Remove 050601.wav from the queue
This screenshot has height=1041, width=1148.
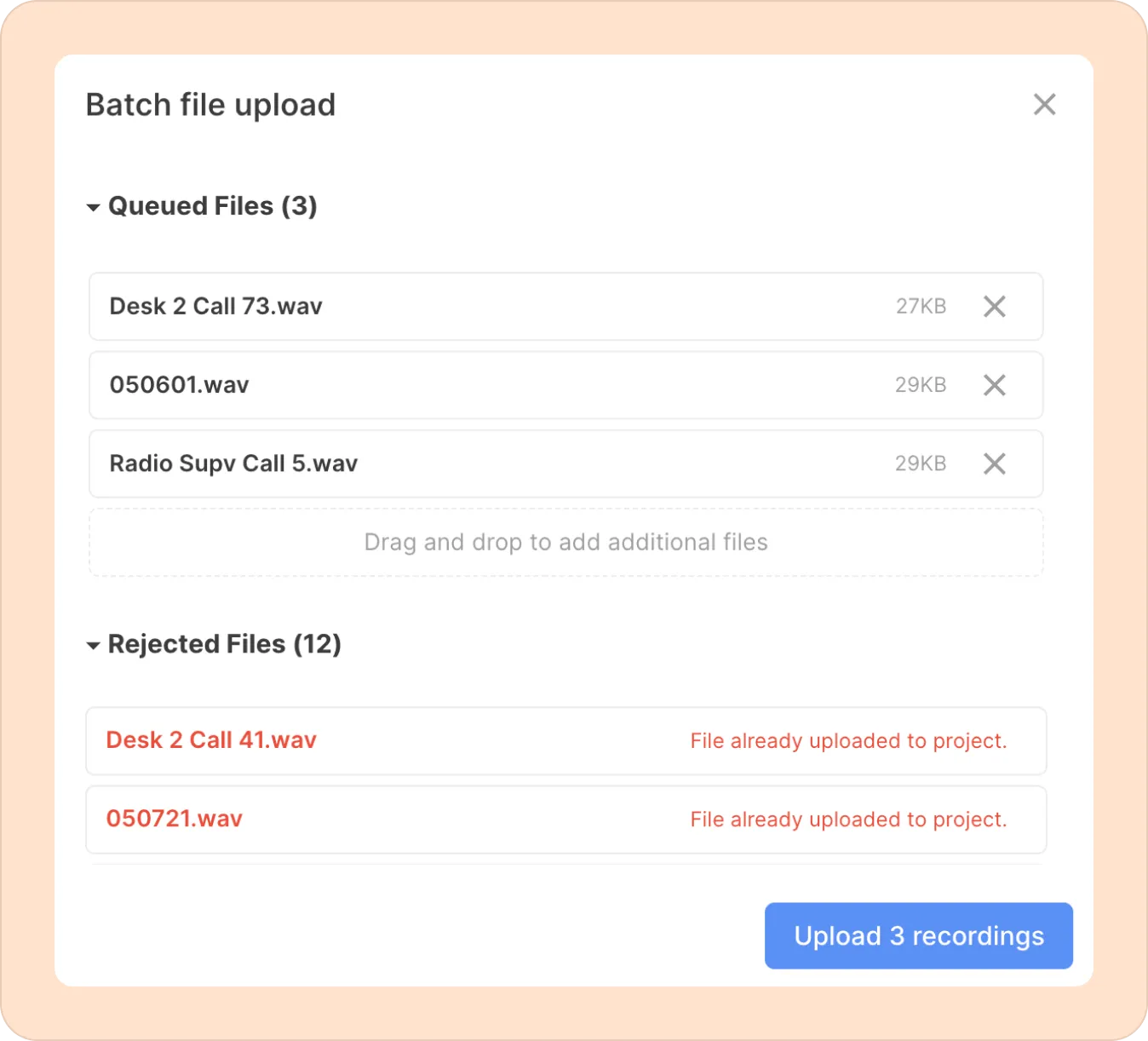(994, 385)
